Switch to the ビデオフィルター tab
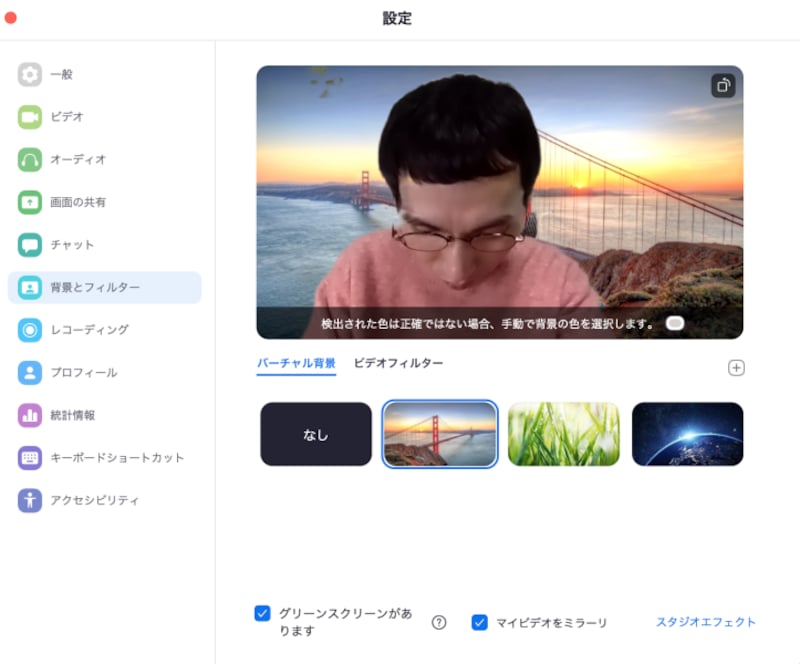 click(x=398, y=365)
